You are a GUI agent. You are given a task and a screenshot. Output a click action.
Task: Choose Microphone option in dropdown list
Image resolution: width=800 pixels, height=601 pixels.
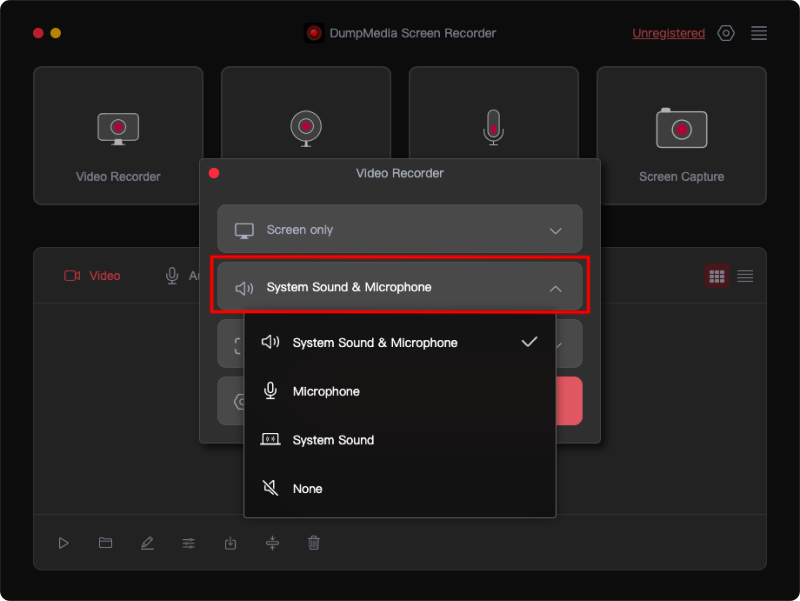(399, 391)
